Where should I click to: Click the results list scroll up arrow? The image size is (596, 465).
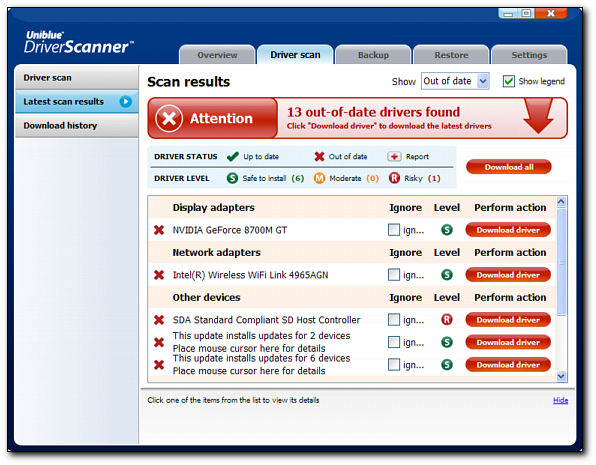pos(561,202)
